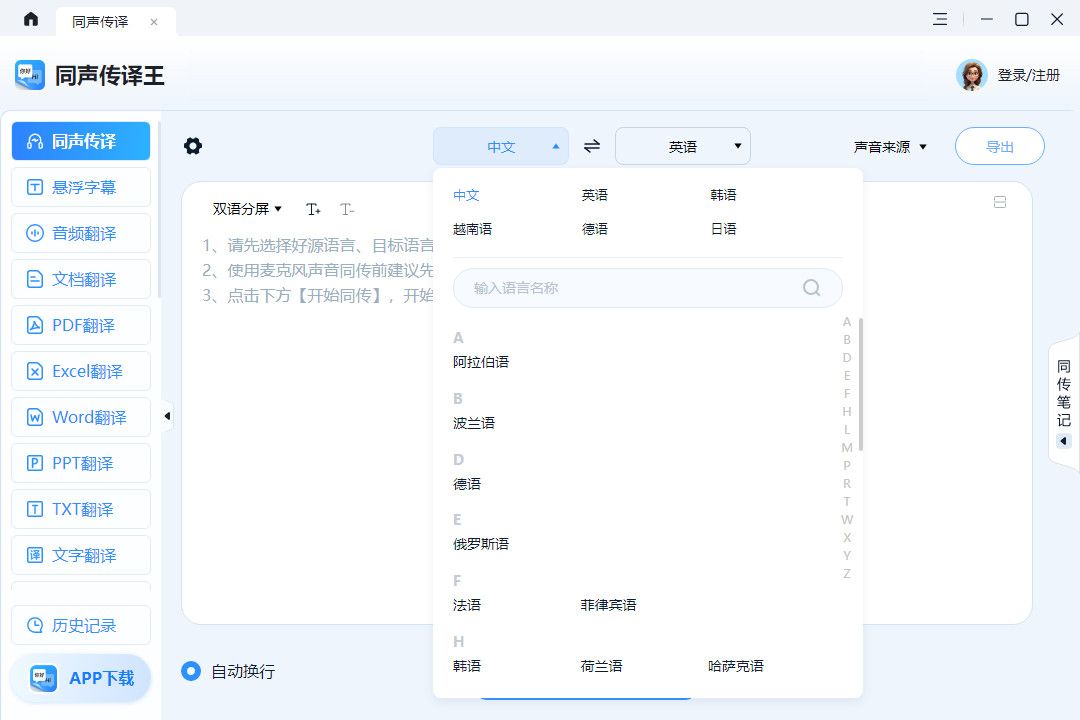Click the split layout icon at panel corner
Screen dimensions: 1080x720
(1000, 202)
